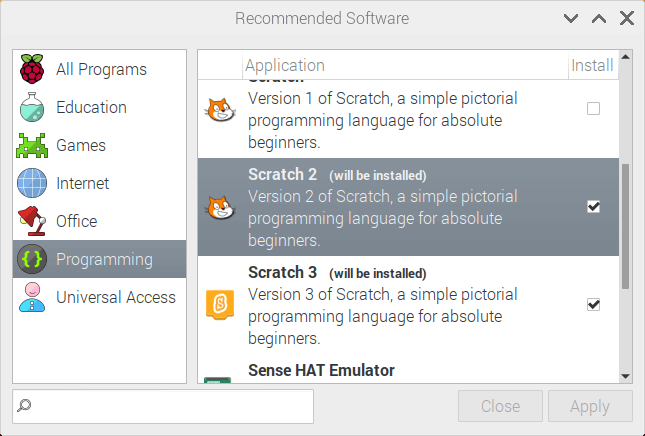645x436 pixels.
Task: Switch to the Games category
Action: [x=100, y=145]
